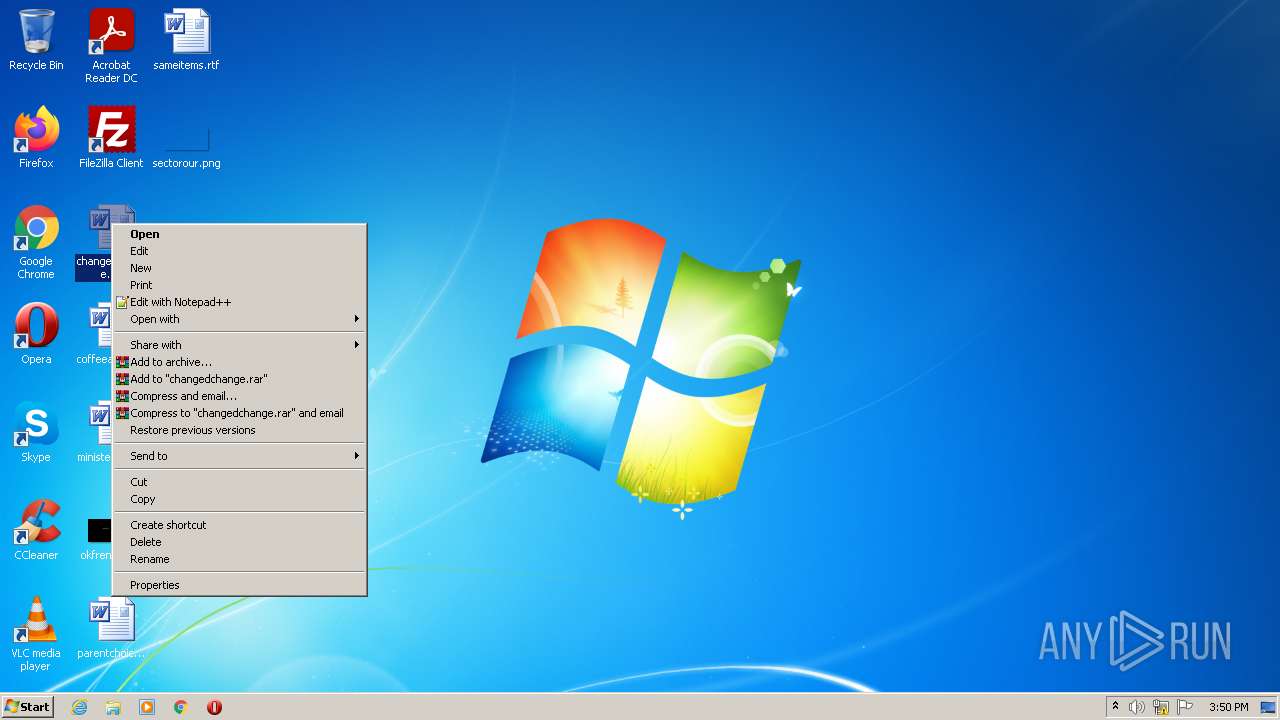Choose Properties in the context menu
The width and height of the screenshot is (1280, 720).
(239, 585)
